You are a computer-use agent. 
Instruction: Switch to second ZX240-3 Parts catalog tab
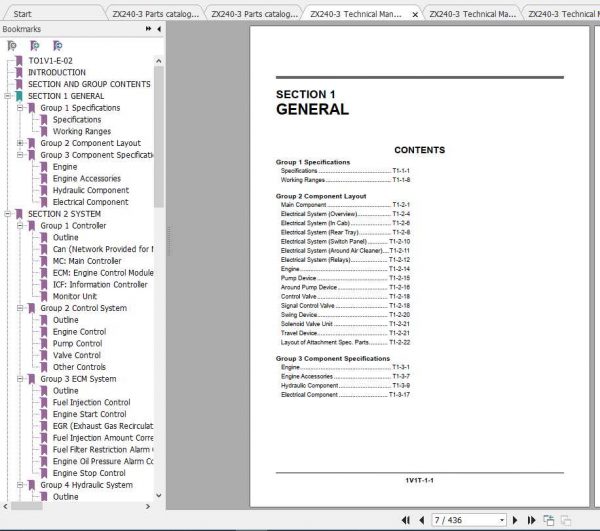(x=254, y=14)
